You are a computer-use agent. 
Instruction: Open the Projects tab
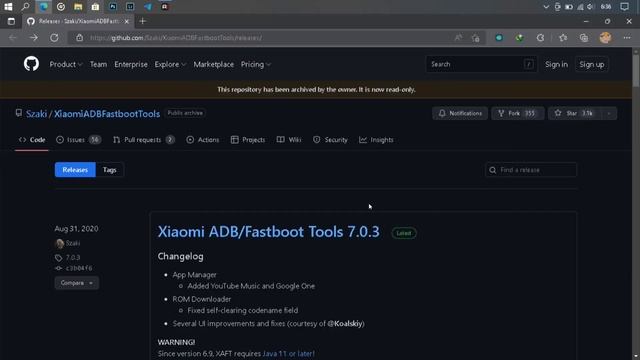tap(248, 140)
